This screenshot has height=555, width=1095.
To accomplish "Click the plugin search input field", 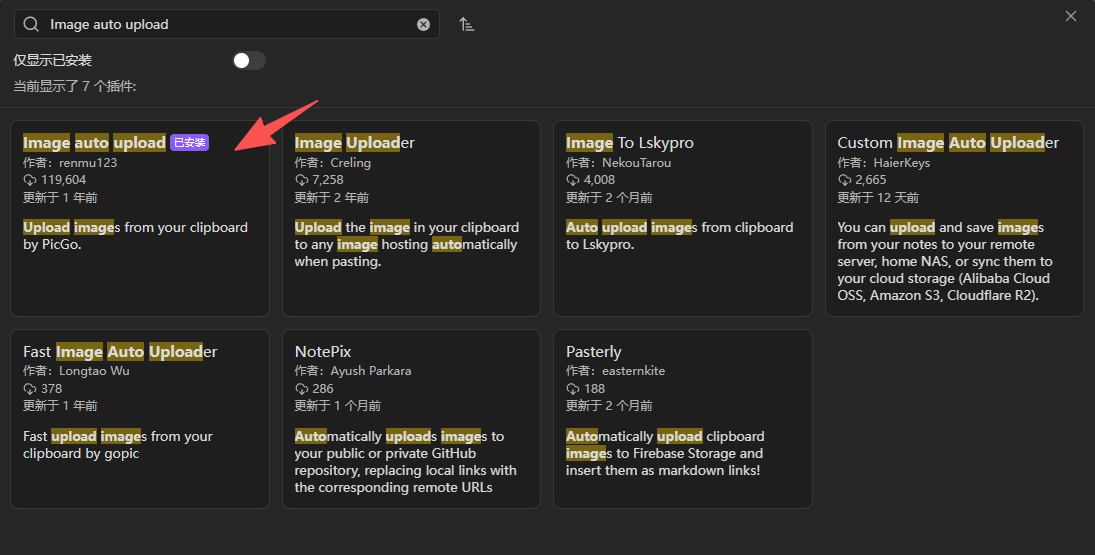I will click(x=230, y=24).
